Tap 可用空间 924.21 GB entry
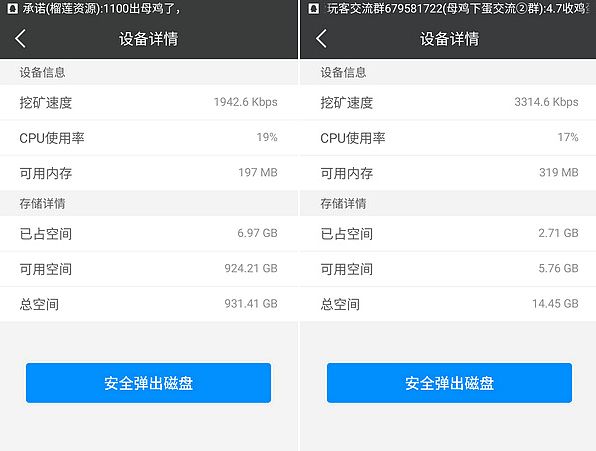Screen dimensions: 596x451 149,269
